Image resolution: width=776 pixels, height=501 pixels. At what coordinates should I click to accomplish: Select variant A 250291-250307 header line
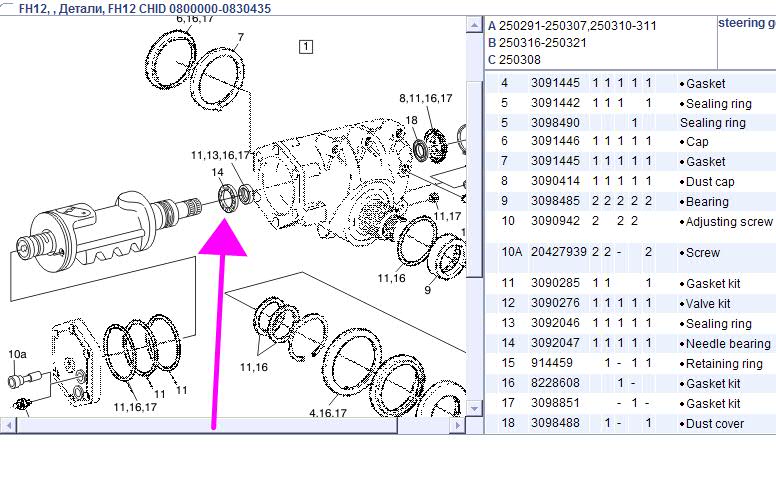572,25
